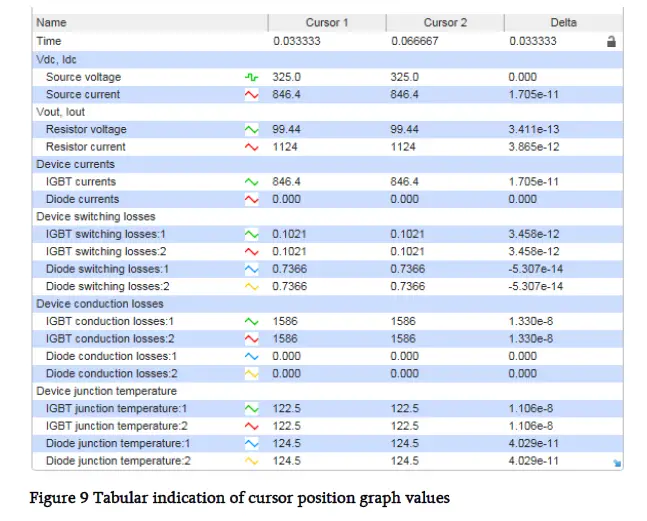Click Source current red waveform icon
647x521 pixels.
[252, 95]
